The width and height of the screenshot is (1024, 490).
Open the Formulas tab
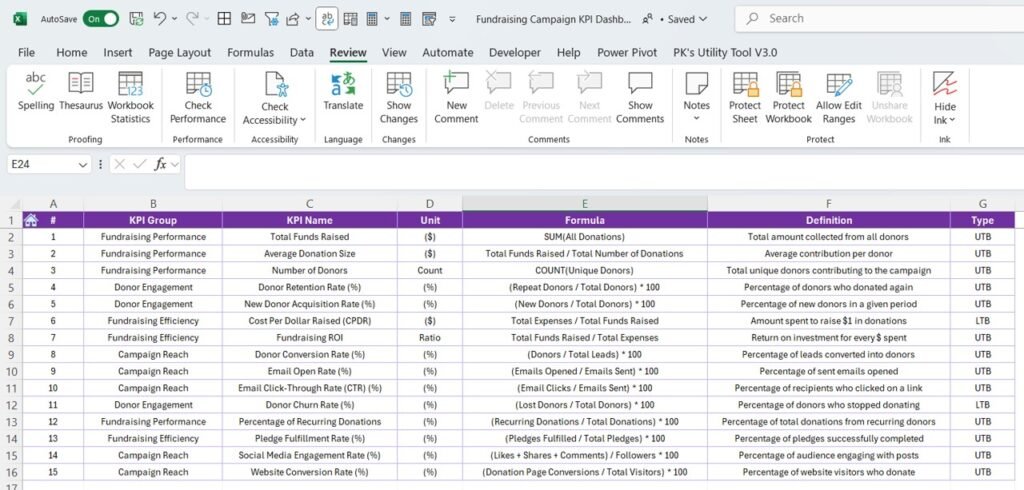point(250,53)
